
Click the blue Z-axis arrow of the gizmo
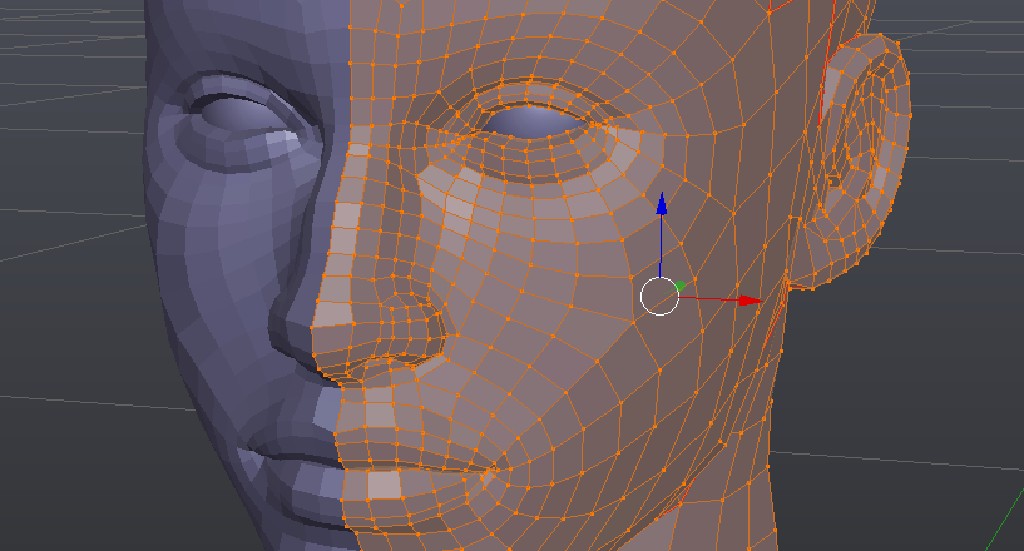(x=662, y=204)
